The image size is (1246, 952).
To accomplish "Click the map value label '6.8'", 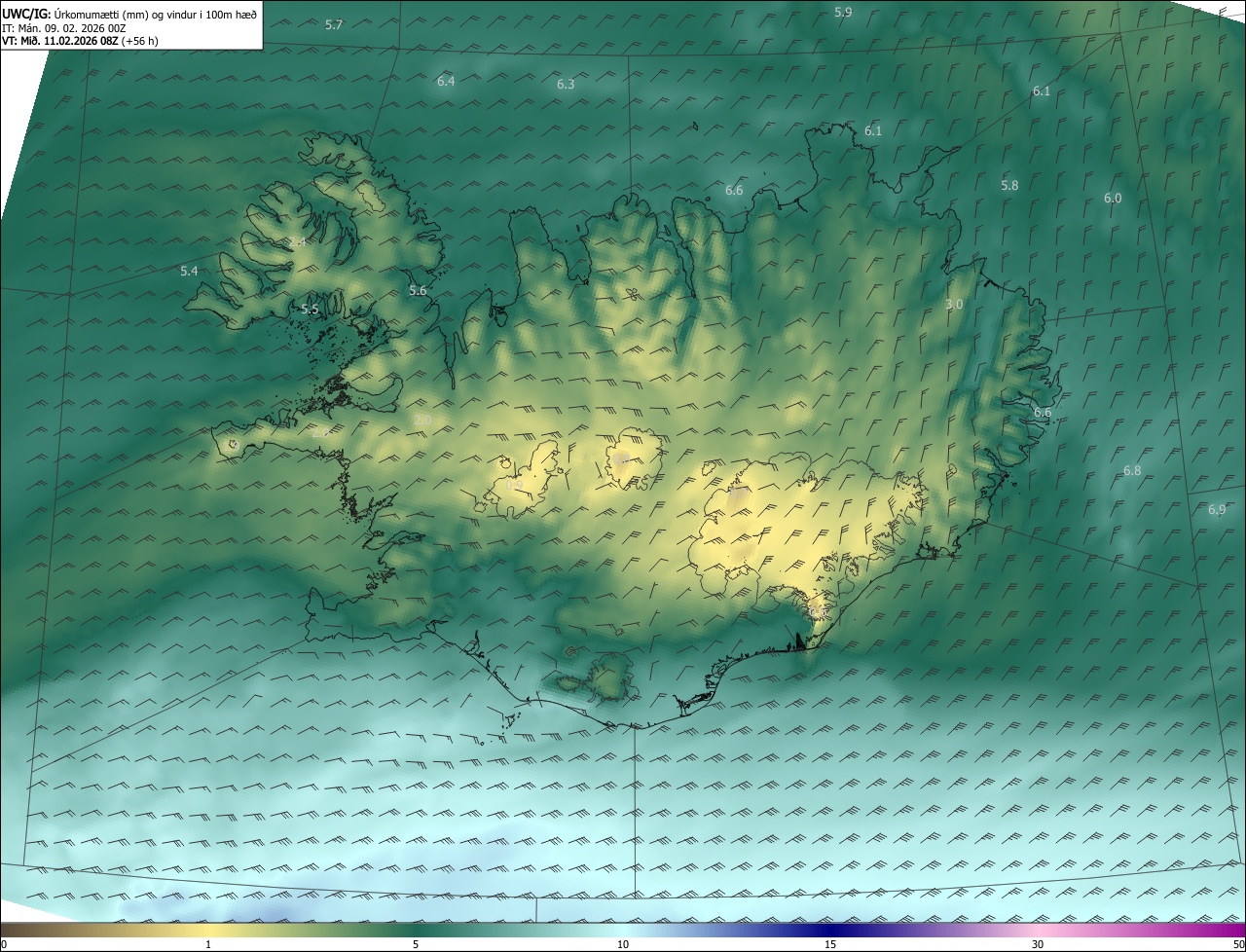I will click(1132, 470).
